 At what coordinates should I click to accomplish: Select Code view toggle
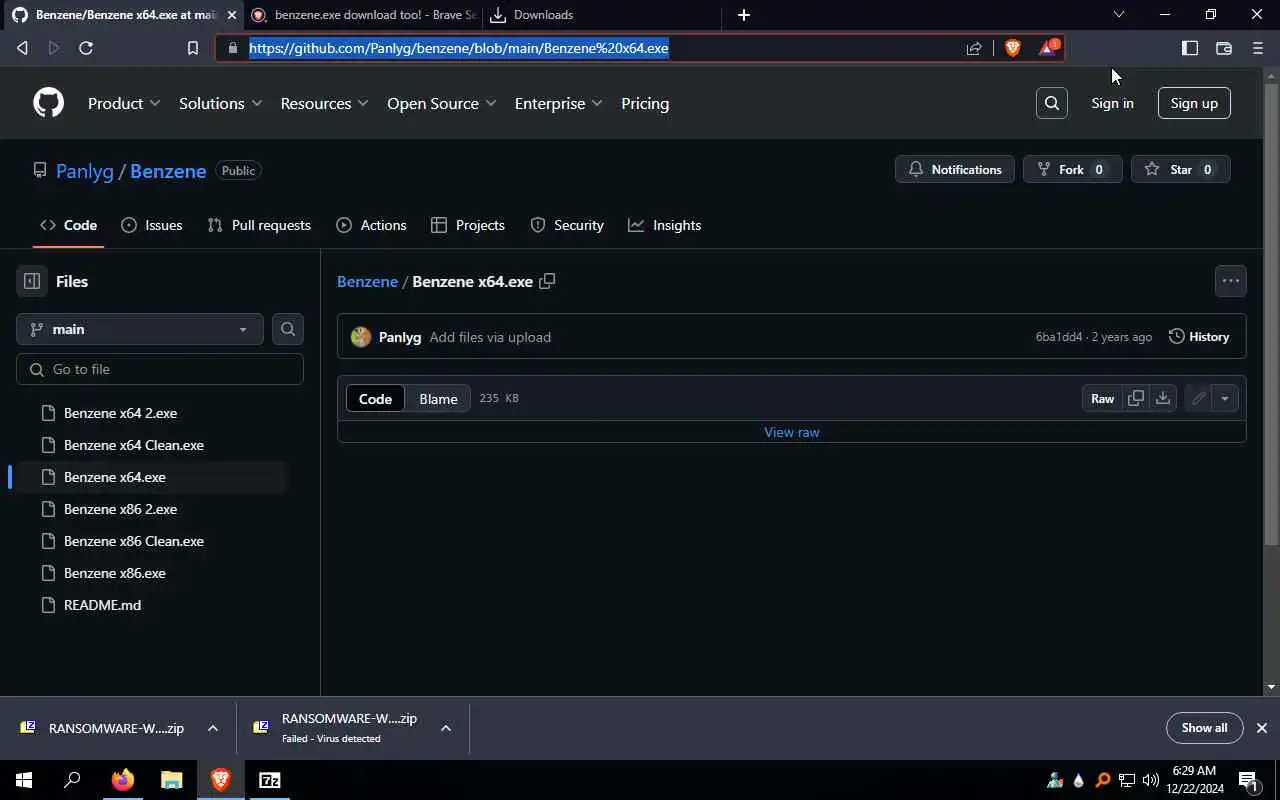[x=375, y=398]
